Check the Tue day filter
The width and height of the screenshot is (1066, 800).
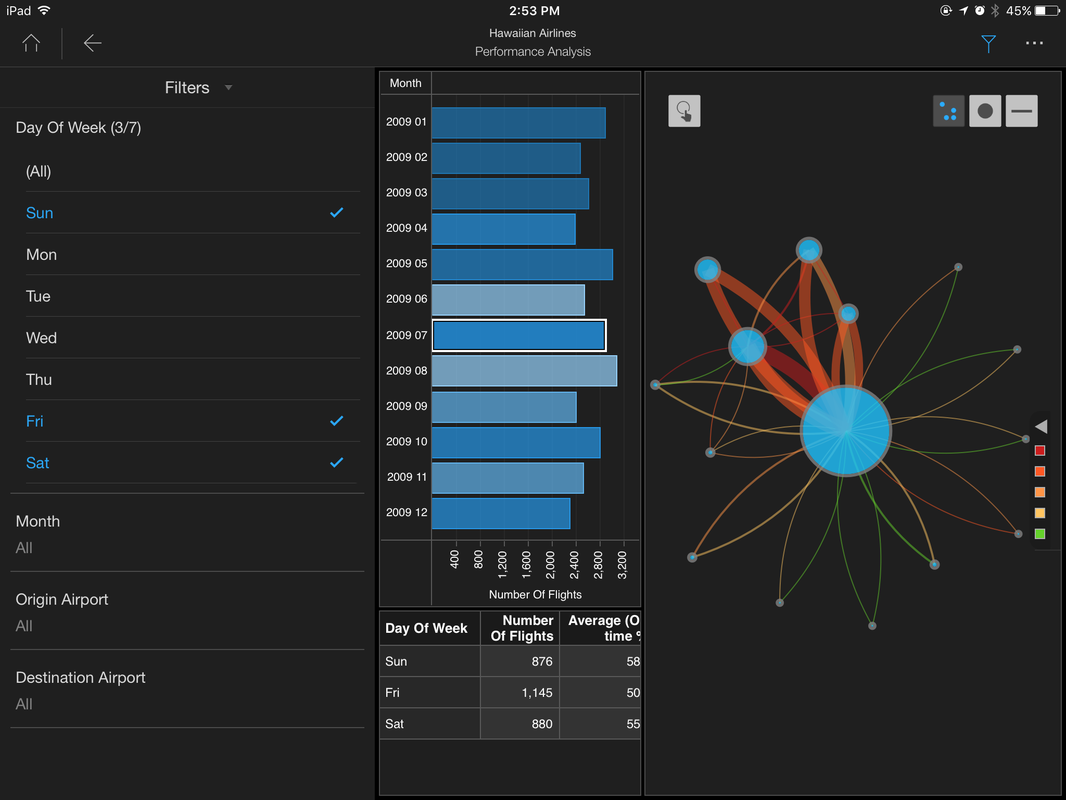click(192, 296)
